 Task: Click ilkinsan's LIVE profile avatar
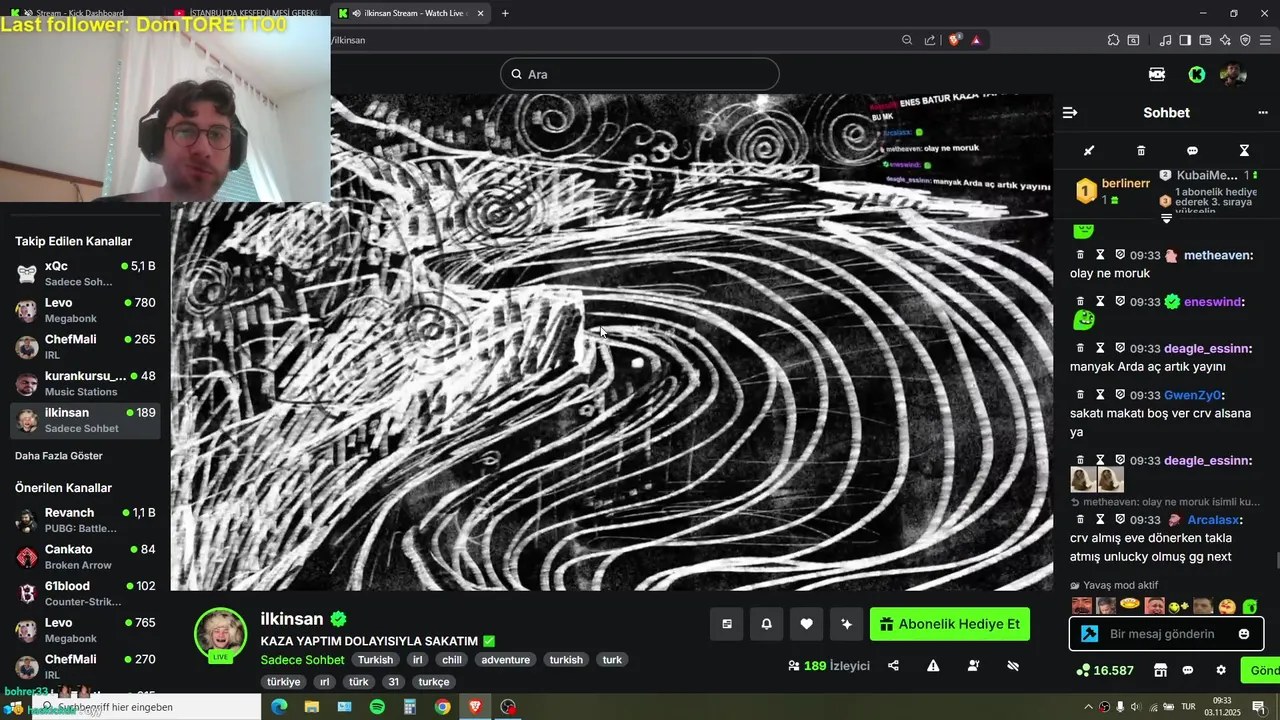tap(220, 633)
